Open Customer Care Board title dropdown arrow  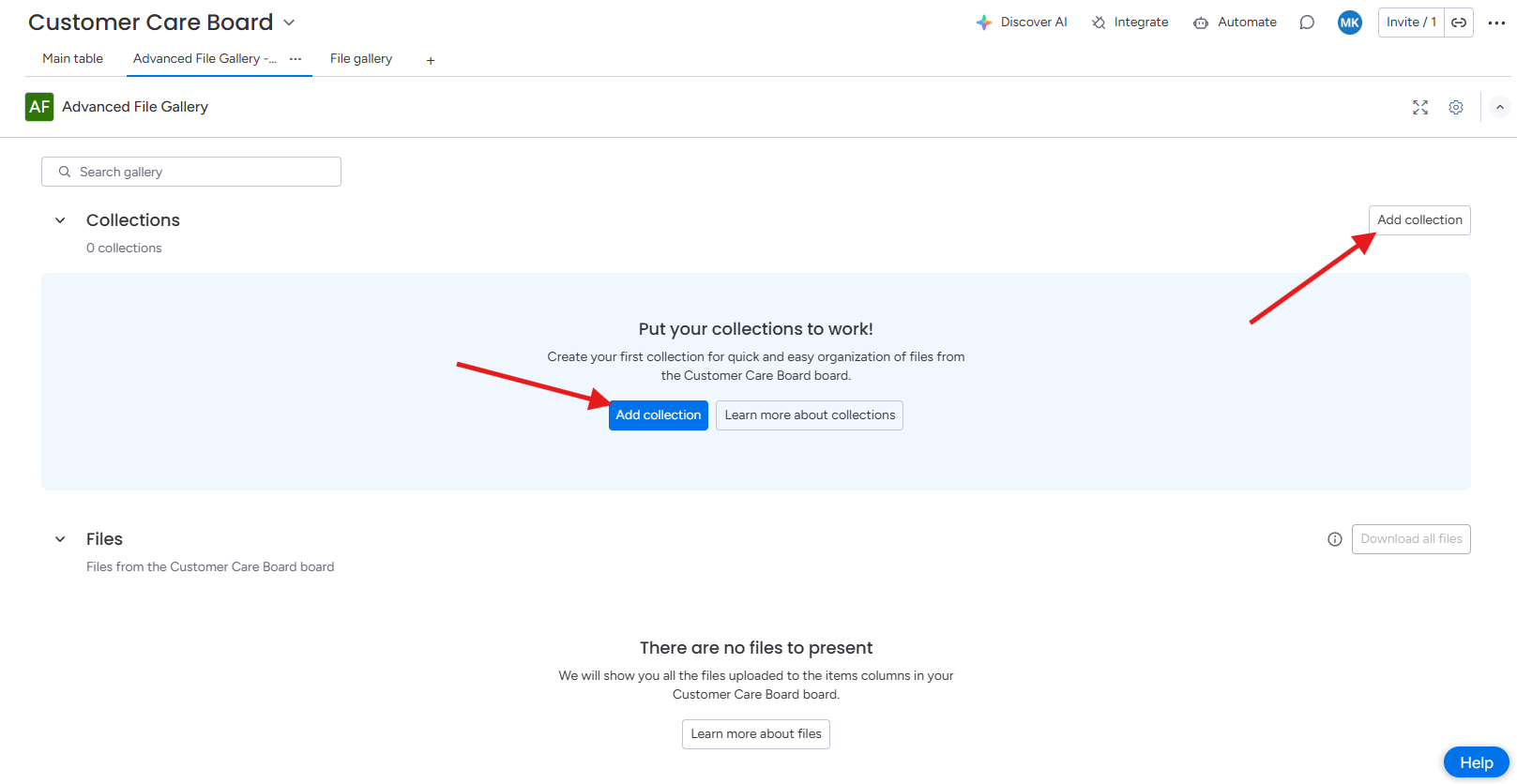click(x=289, y=23)
